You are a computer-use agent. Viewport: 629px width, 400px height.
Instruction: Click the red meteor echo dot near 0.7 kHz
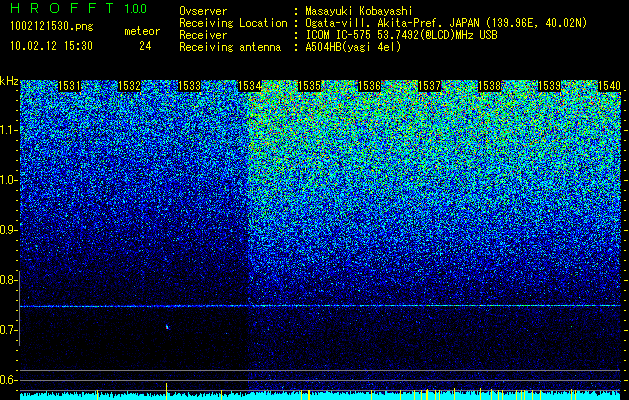(x=167, y=327)
